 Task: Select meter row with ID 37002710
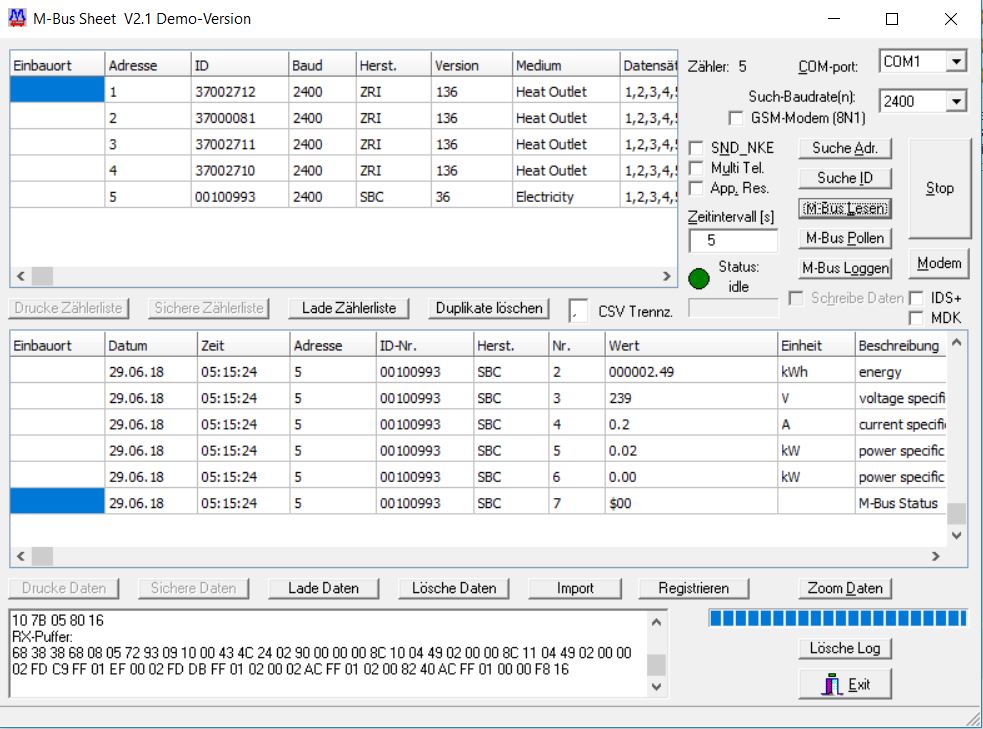click(x=344, y=170)
